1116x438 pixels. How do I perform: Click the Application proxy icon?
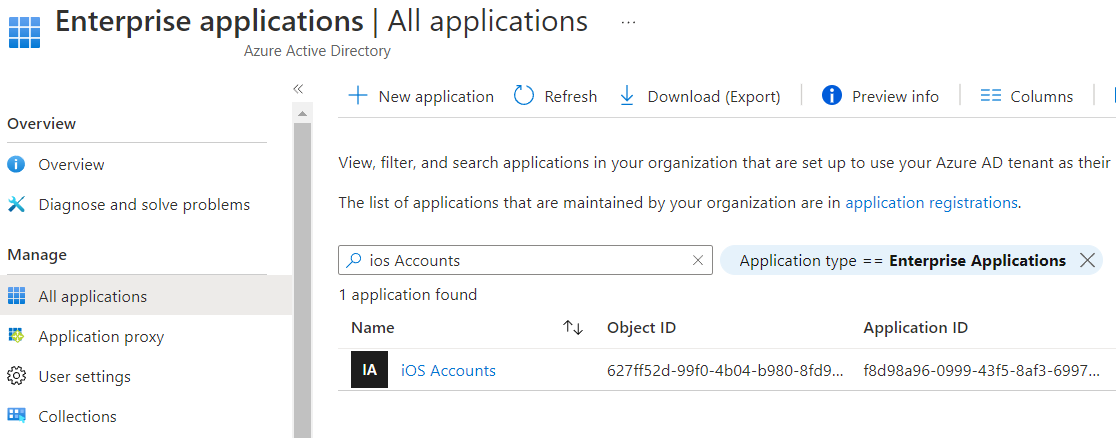(16, 335)
